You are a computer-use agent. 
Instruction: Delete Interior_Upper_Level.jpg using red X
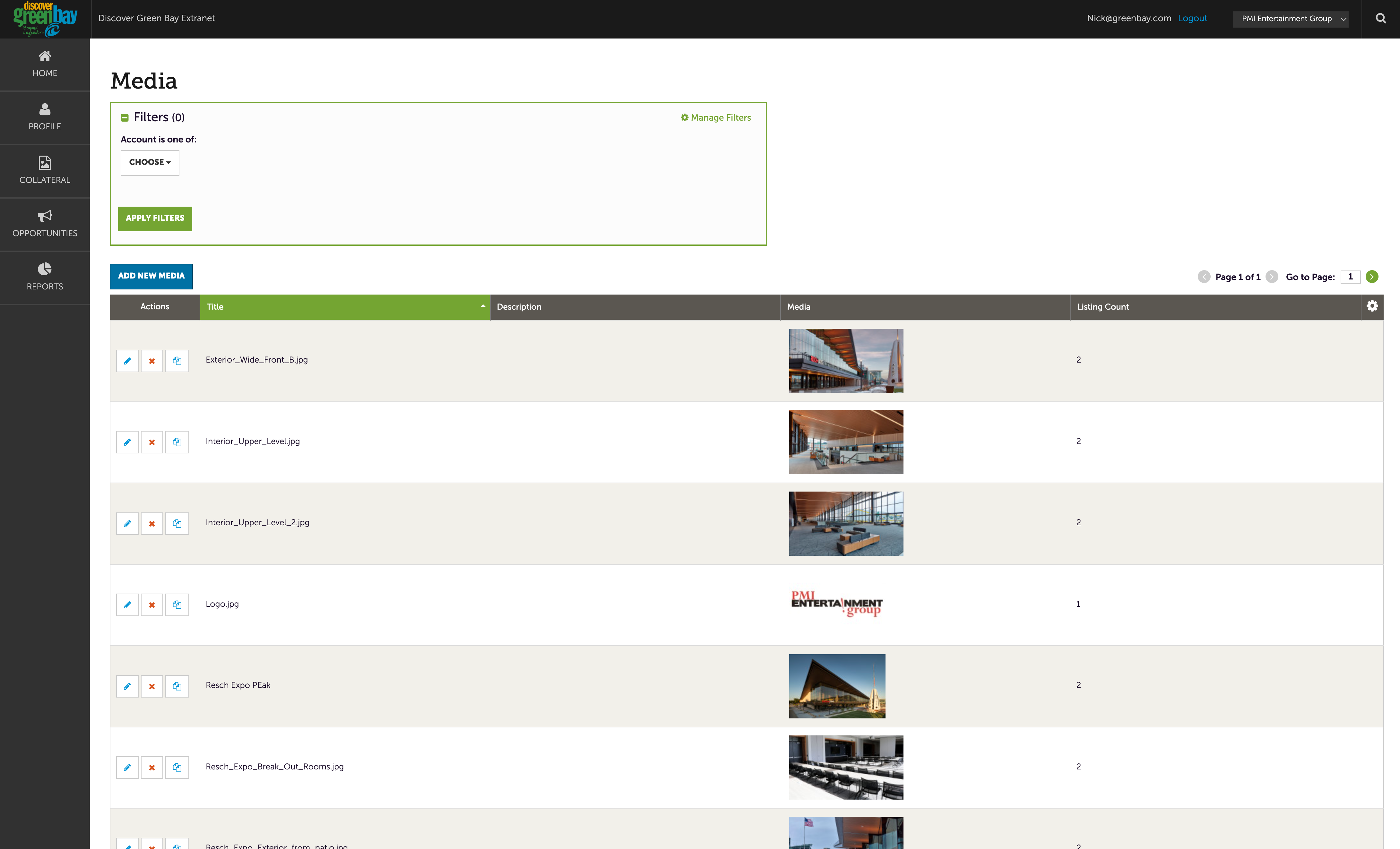[x=152, y=442]
